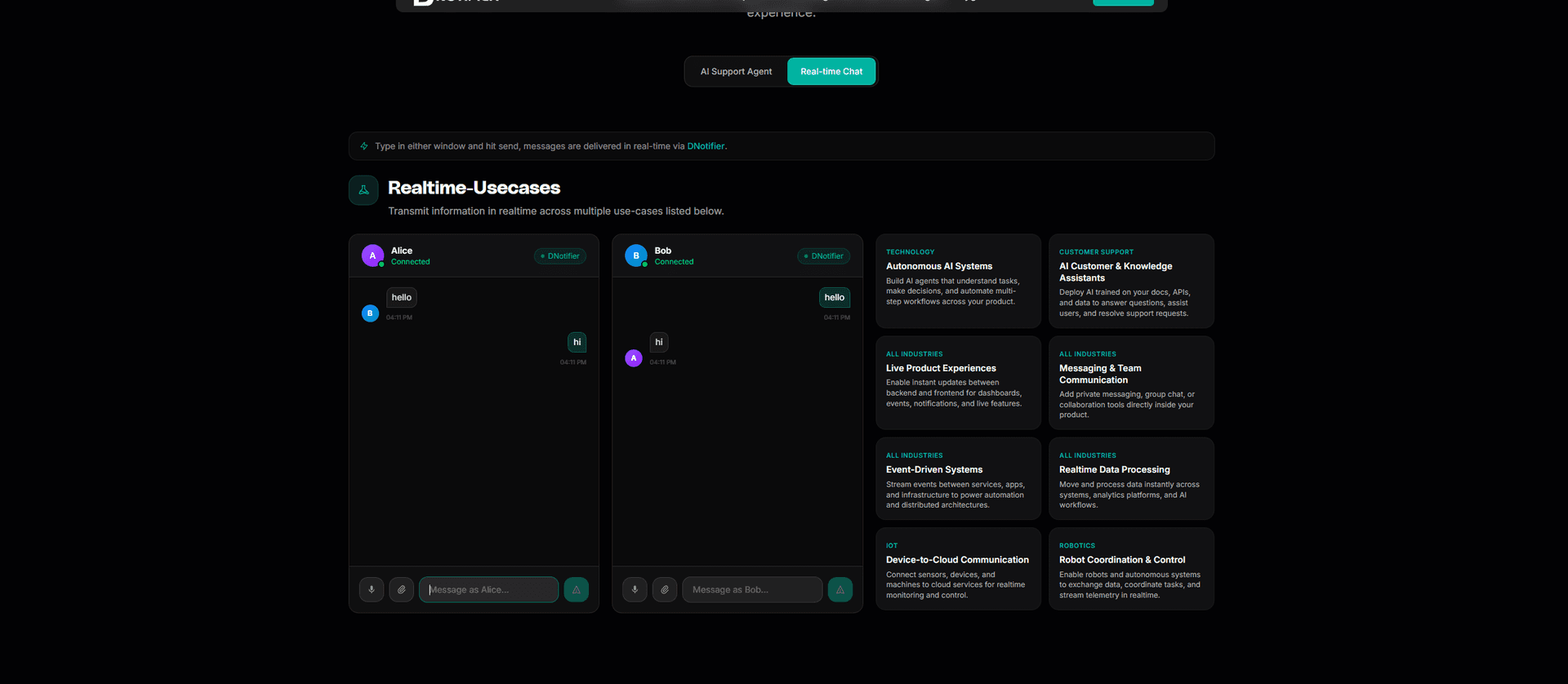Click the attachment paperclip in Bob's chat

pos(665,589)
